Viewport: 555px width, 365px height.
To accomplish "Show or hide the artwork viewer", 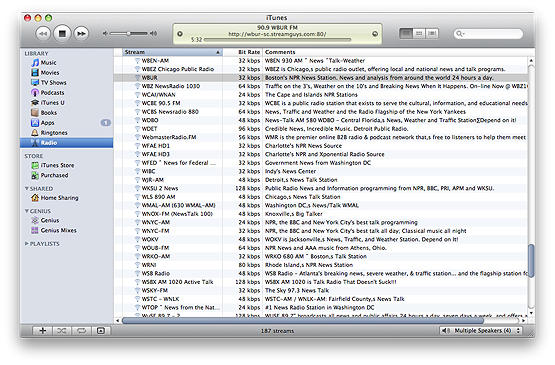I will coord(101,331).
